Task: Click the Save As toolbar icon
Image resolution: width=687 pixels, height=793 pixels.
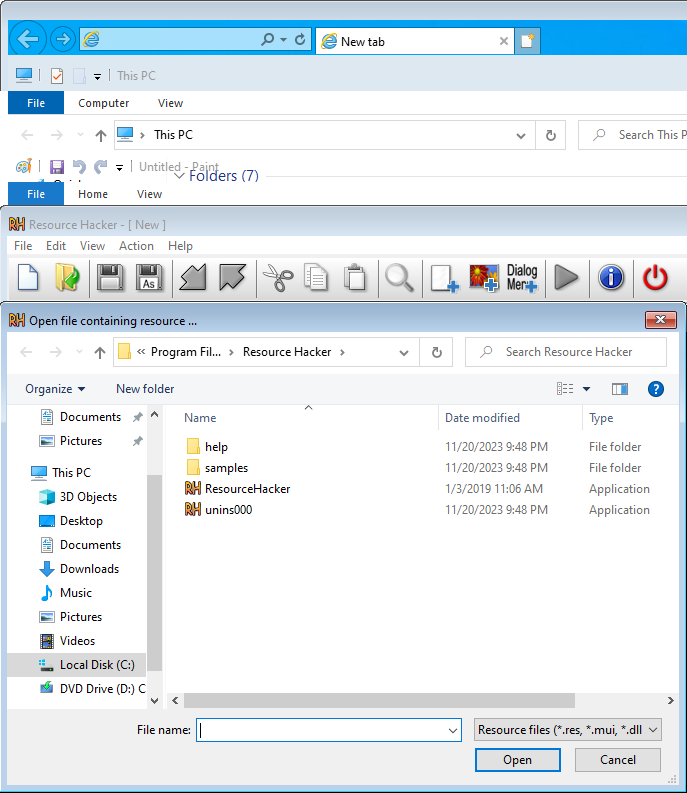Action: tap(149, 278)
